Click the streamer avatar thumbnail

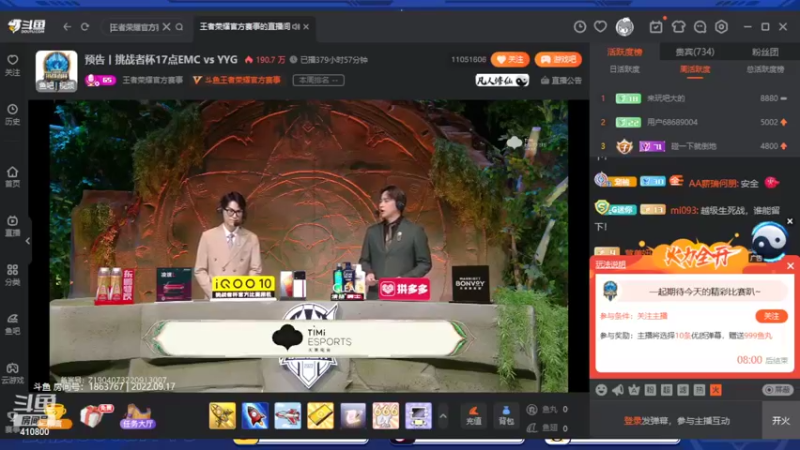(56, 71)
